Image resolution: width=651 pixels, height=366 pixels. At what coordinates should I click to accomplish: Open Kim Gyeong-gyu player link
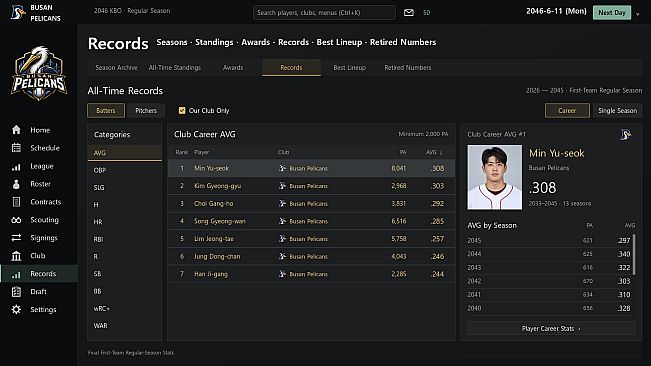pyautogui.click(x=218, y=186)
